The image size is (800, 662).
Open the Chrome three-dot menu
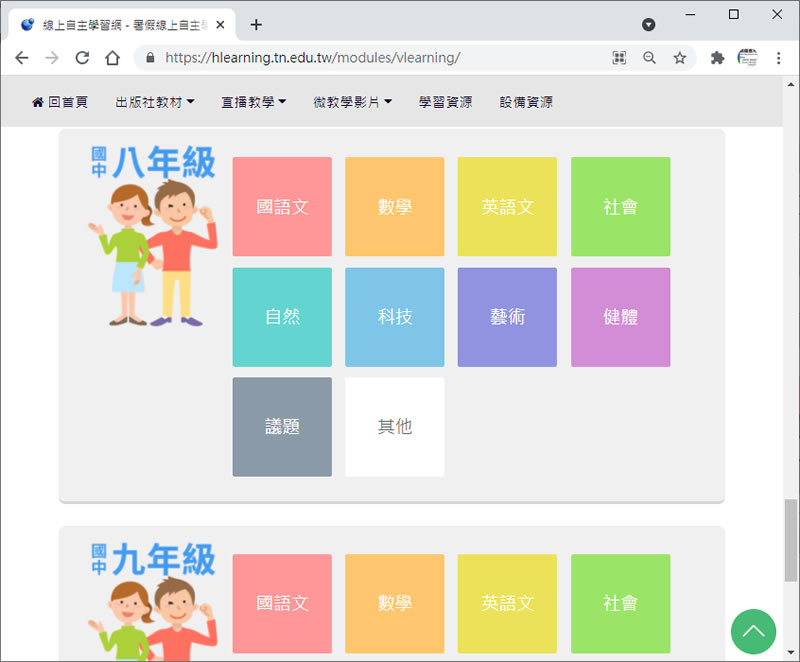click(x=779, y=58)
